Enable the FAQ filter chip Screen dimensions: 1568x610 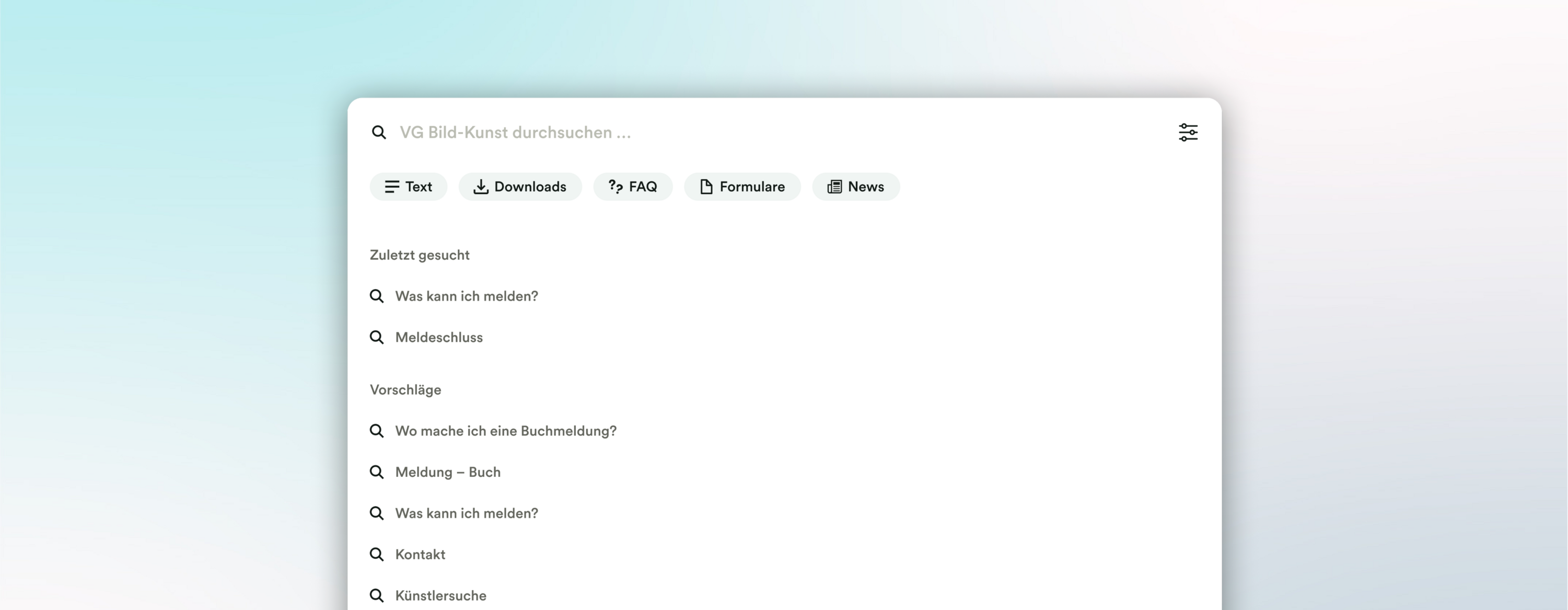point(632,186)
